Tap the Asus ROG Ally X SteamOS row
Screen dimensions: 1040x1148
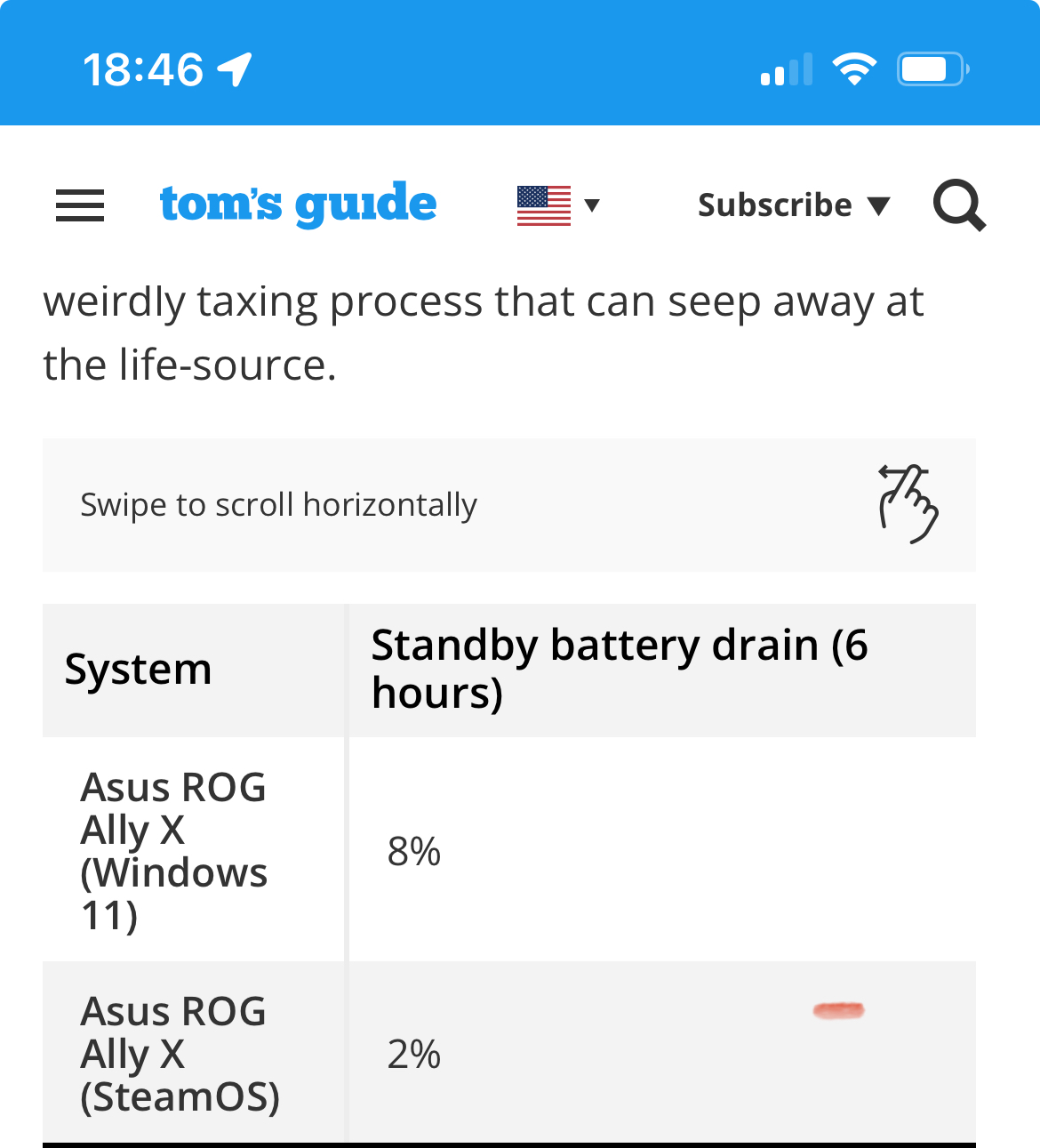(x=180, y=1054)
